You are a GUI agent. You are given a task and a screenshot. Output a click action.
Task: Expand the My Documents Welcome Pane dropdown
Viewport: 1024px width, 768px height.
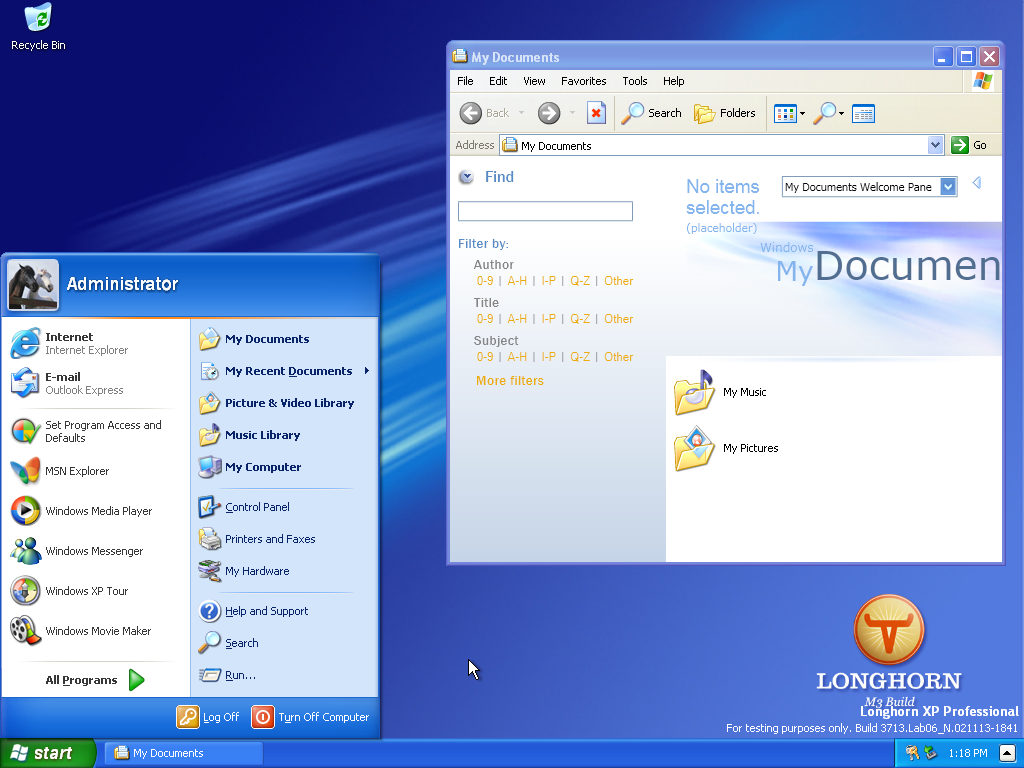click(948, 186)
